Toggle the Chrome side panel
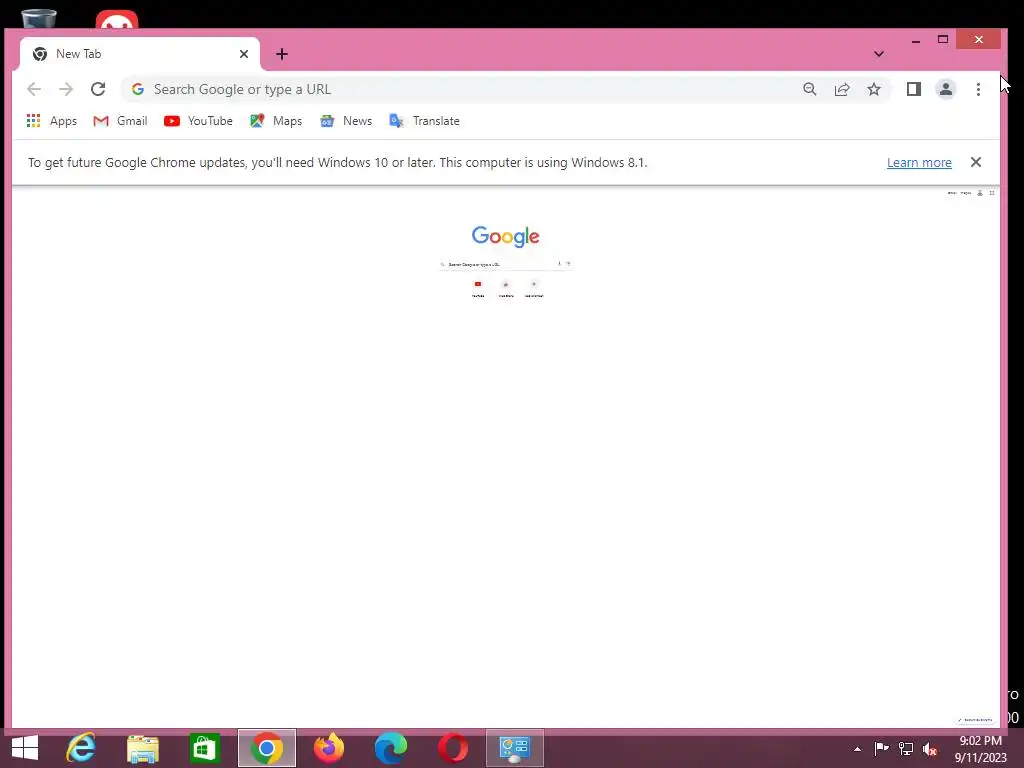 [x=914, y=89]
